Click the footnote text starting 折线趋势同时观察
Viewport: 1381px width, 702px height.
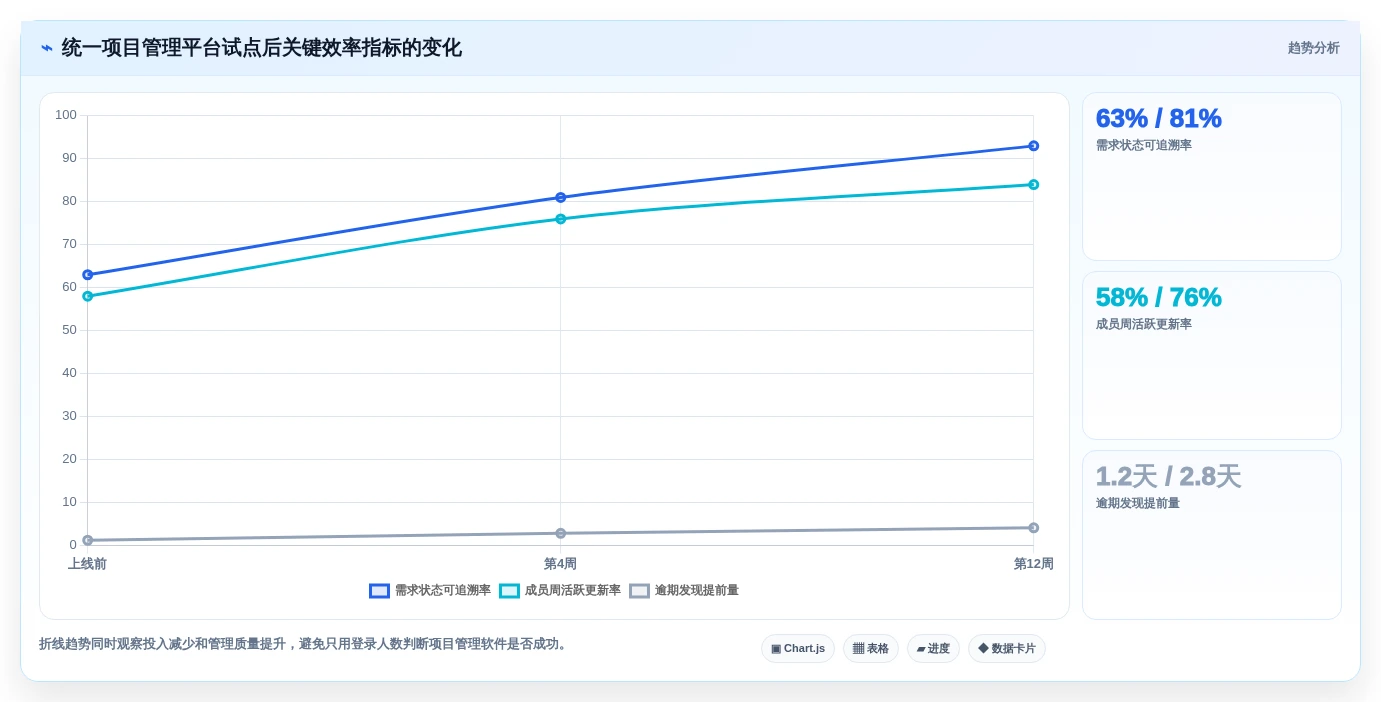click(x=305, y=644)
